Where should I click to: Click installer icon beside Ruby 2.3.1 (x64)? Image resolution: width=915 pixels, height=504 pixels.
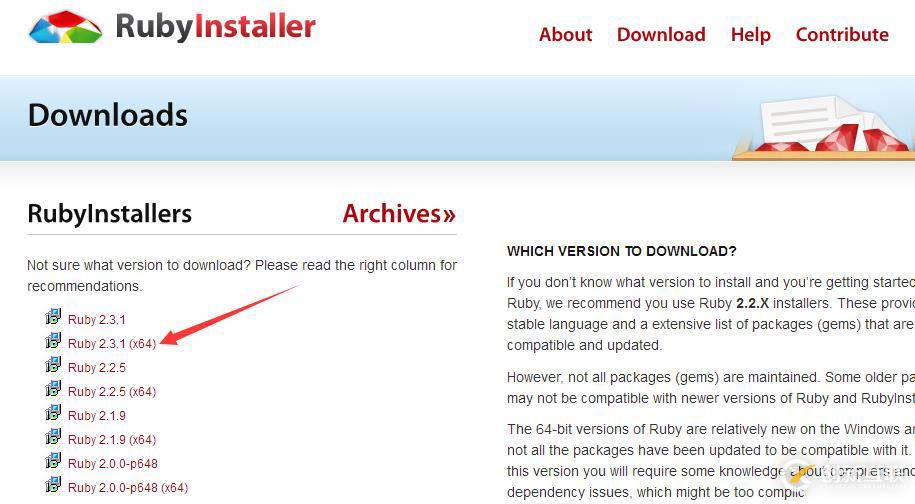point(53,341)
